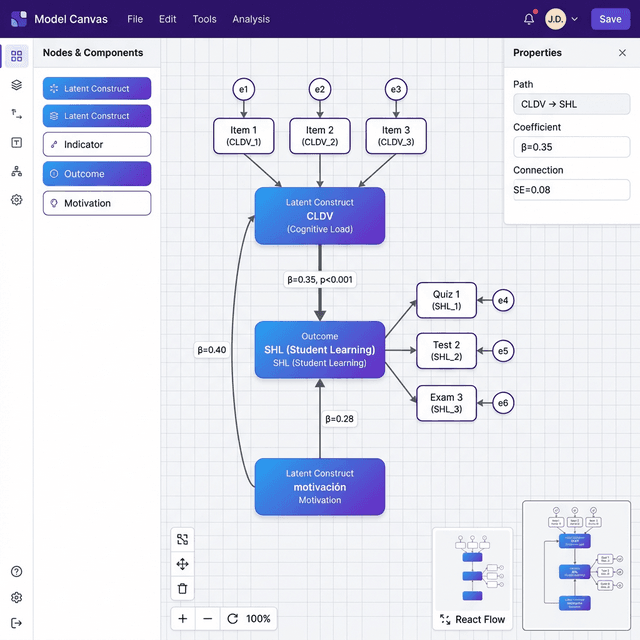Select the path connector tool icon
Viewport: 640px width, 640px height.
coord(16,114)
